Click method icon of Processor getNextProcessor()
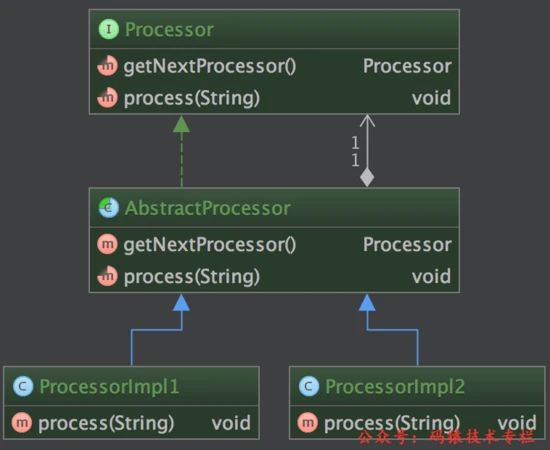 click(x=107, y=66)
